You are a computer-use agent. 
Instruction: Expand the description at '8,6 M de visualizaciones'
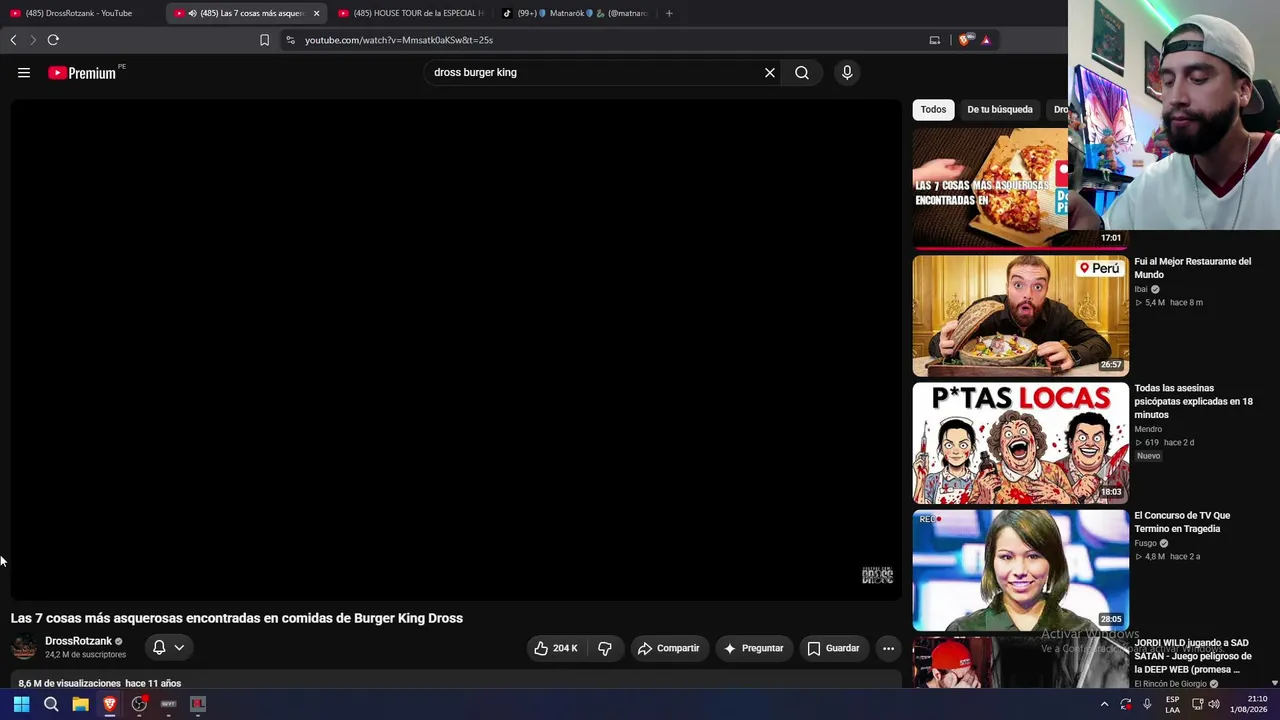[x=100, y=683]
